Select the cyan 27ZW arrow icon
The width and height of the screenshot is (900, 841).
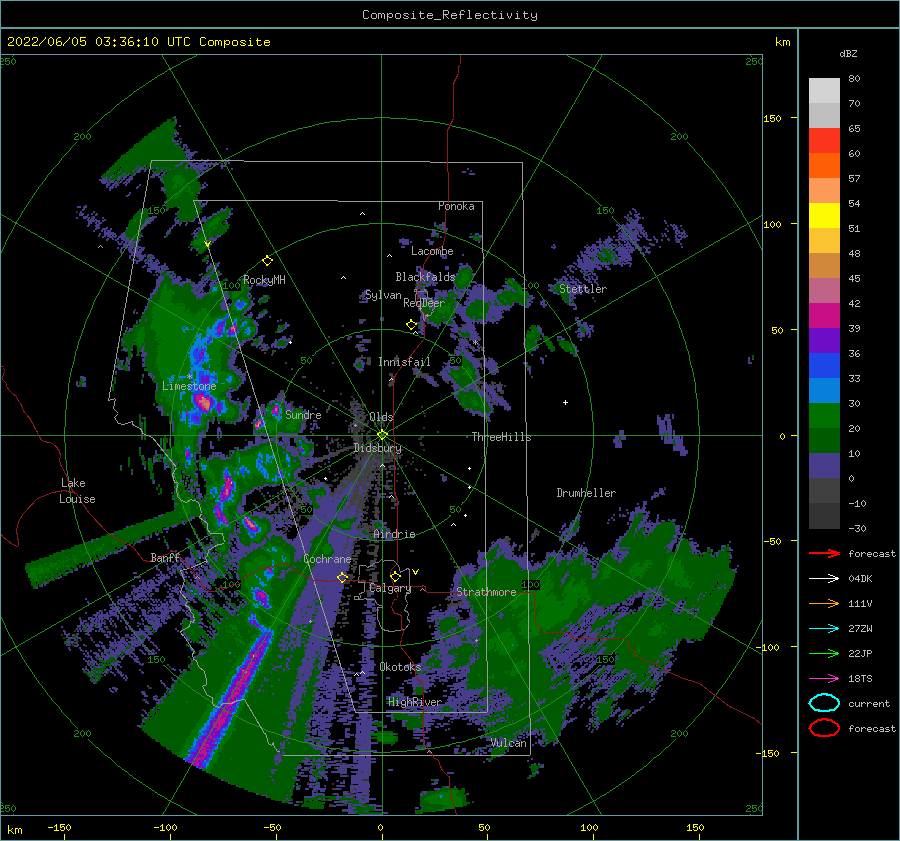pos(824,629)
